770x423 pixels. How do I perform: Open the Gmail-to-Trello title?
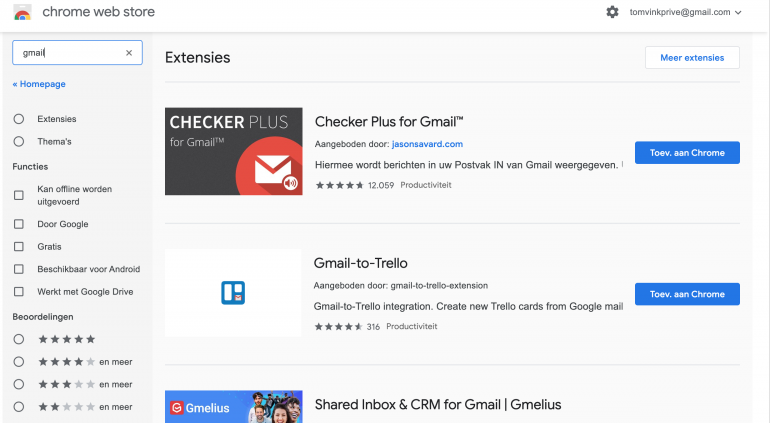coord(360,263)
